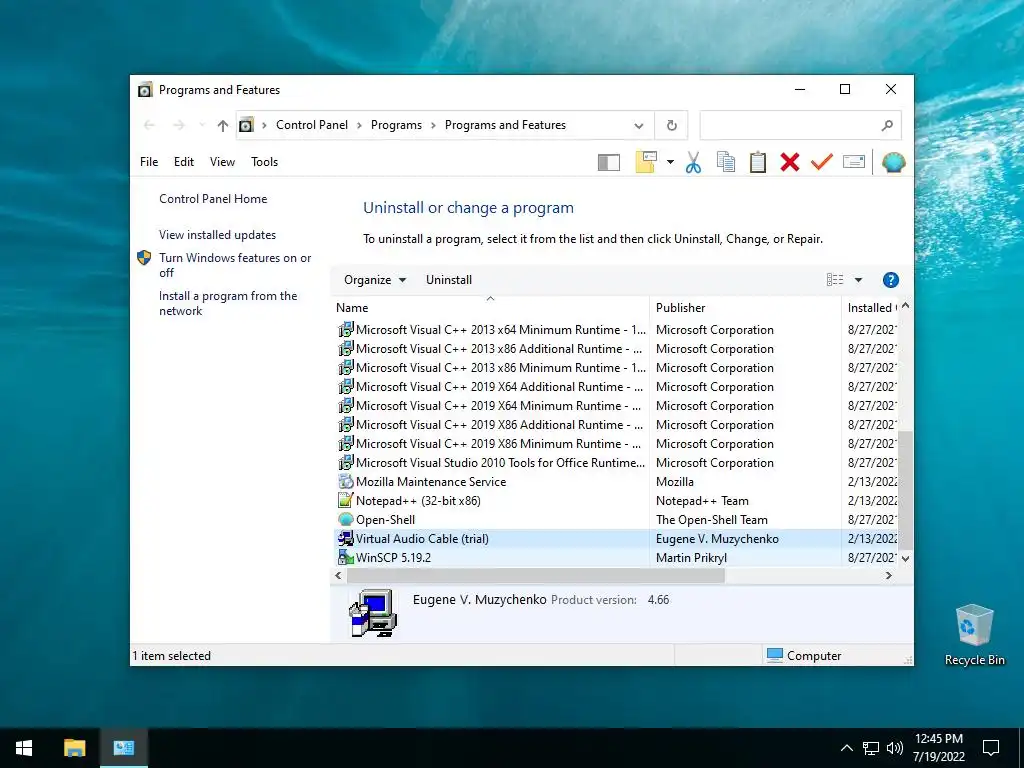The image size is (1024, 768).
Task: Sort by the Publisher column header
Action: click(x=745, y=308)
